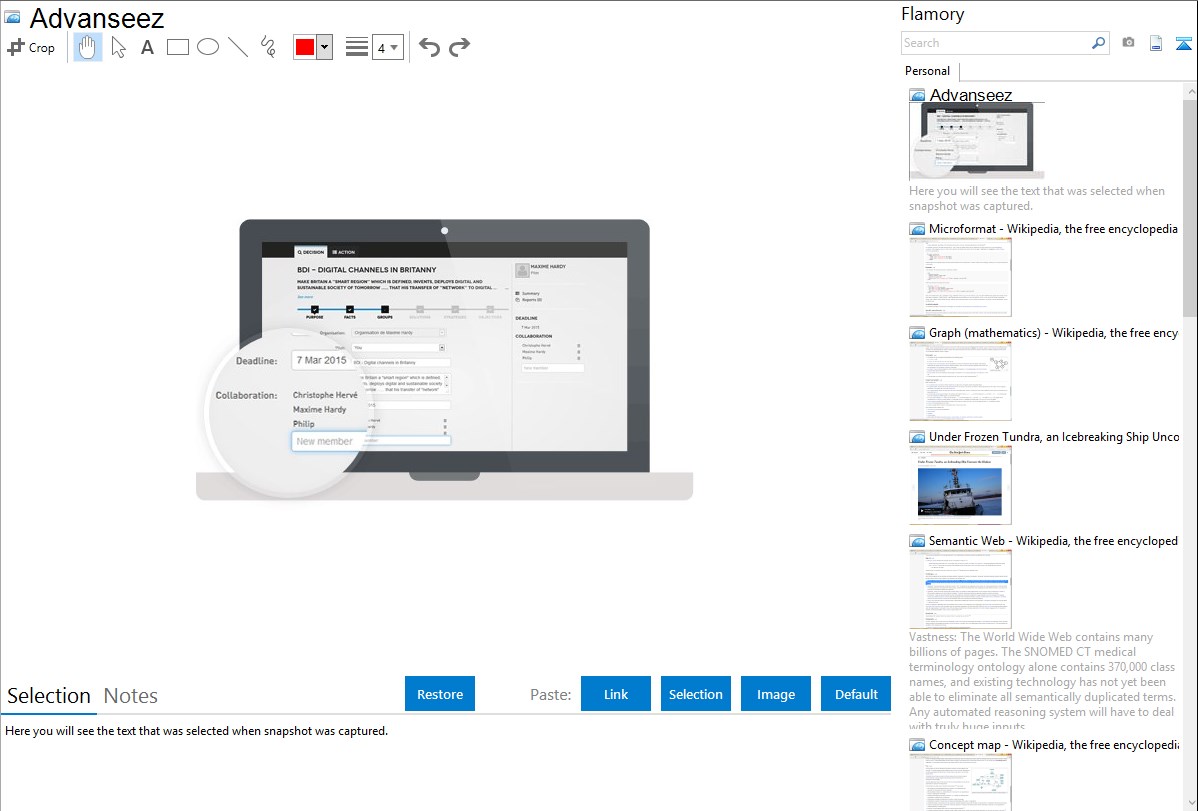Choose the arrow pointer tool
This screenshot has width=1198, height=811.
tap(118, 47)
